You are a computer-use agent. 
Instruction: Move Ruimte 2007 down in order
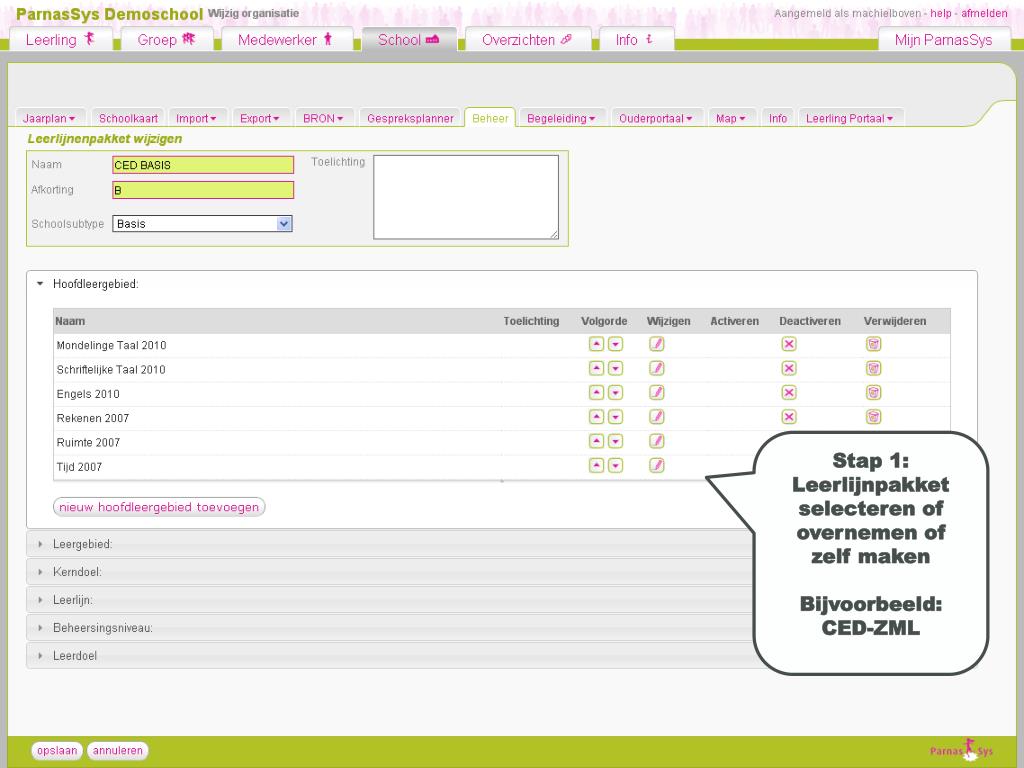click(x=615, y=441)
